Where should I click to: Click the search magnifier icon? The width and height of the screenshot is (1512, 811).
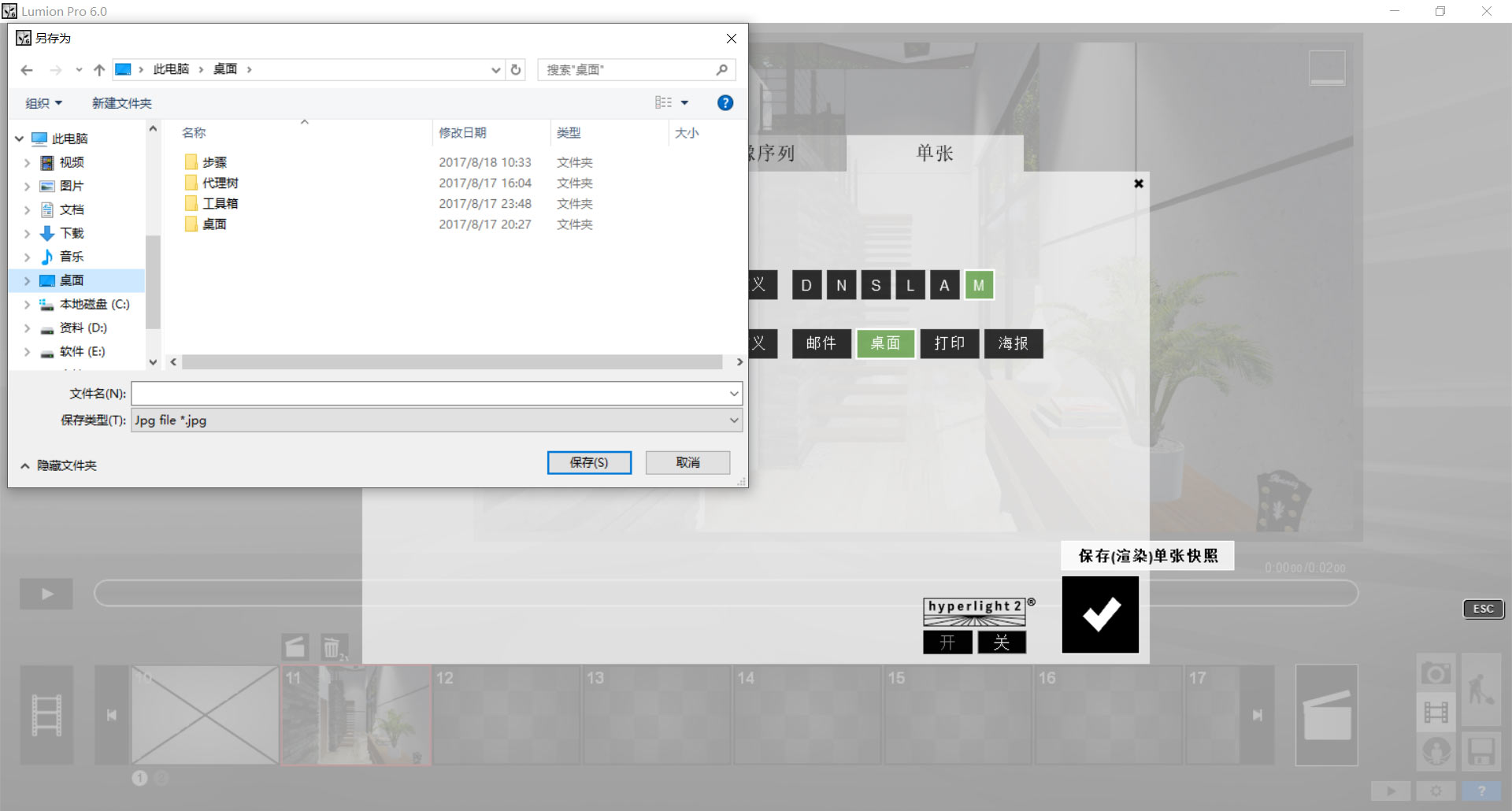pyautogui.click(x=721, y=70)
